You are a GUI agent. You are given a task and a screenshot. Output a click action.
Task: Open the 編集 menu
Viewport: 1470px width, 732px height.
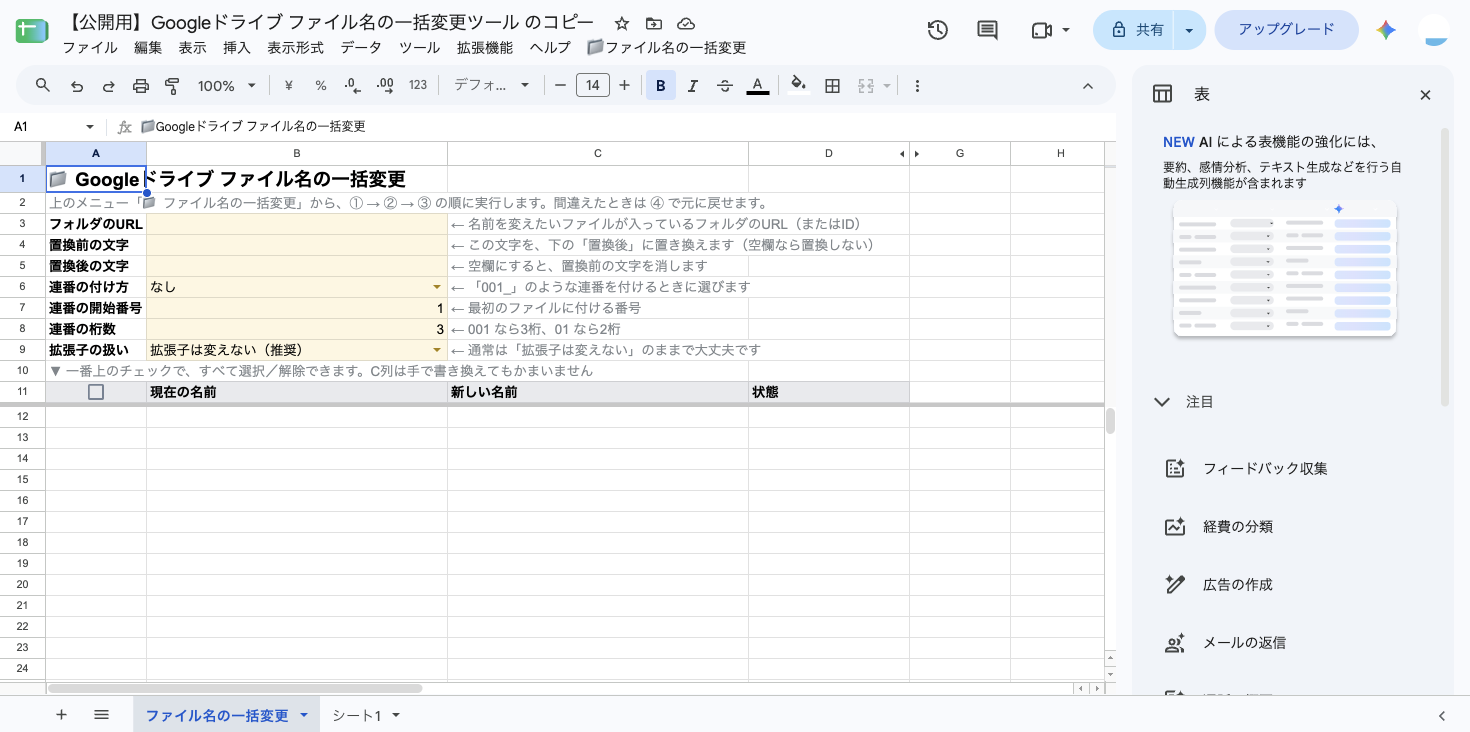click(148, 48)
